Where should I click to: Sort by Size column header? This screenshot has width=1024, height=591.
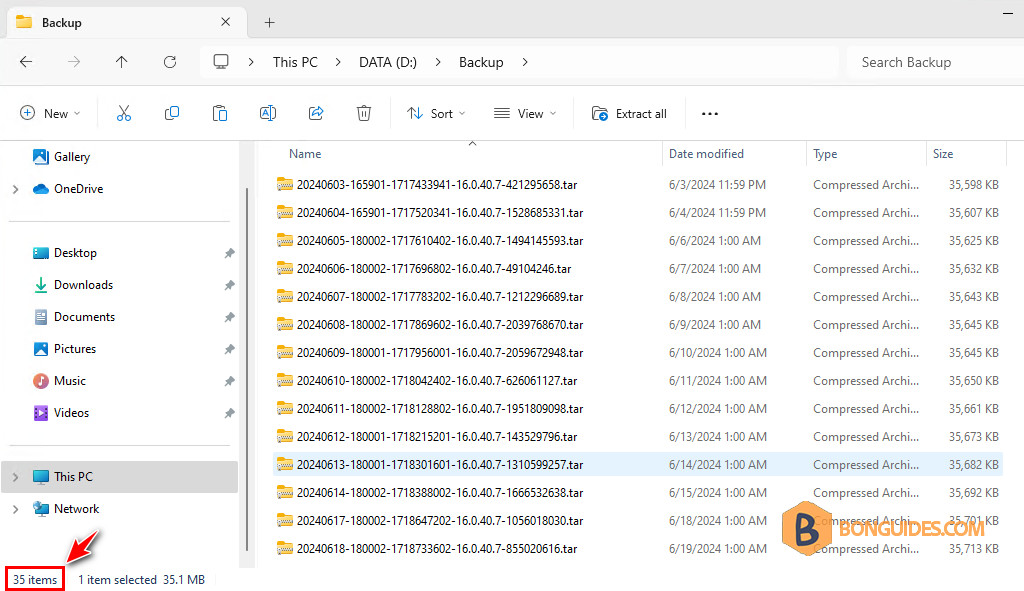(942, 154)
